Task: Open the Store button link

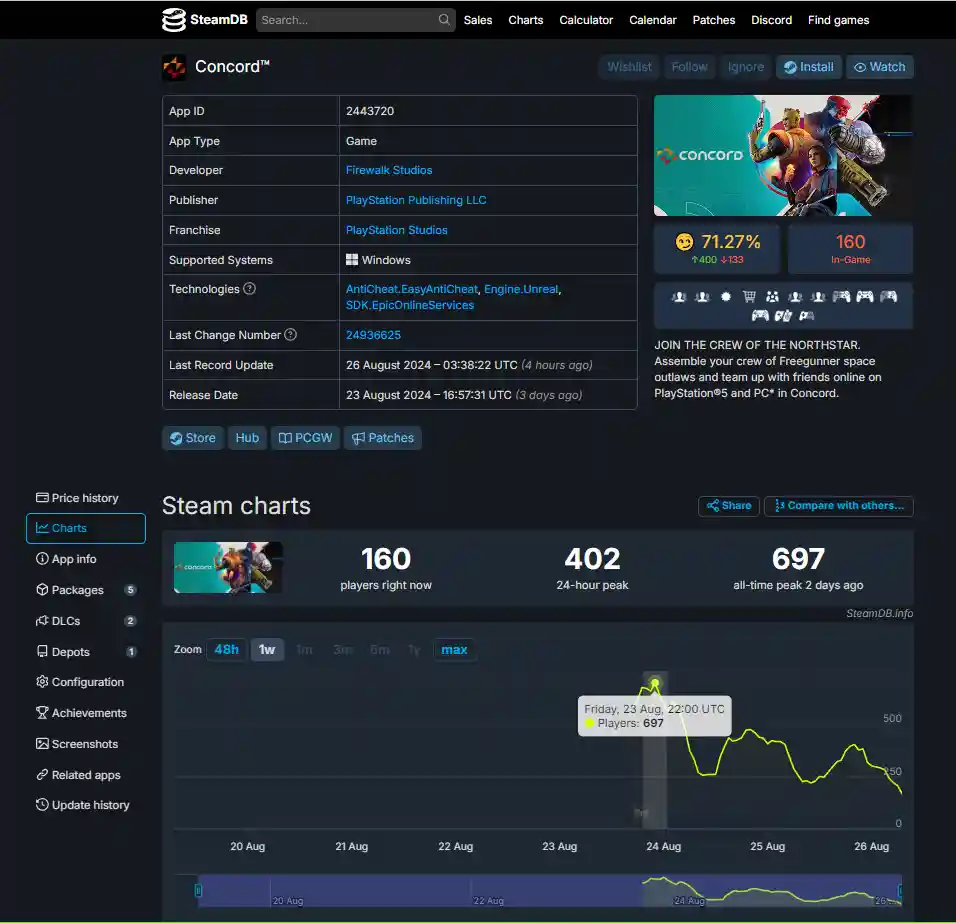Action: pos(193,438)
